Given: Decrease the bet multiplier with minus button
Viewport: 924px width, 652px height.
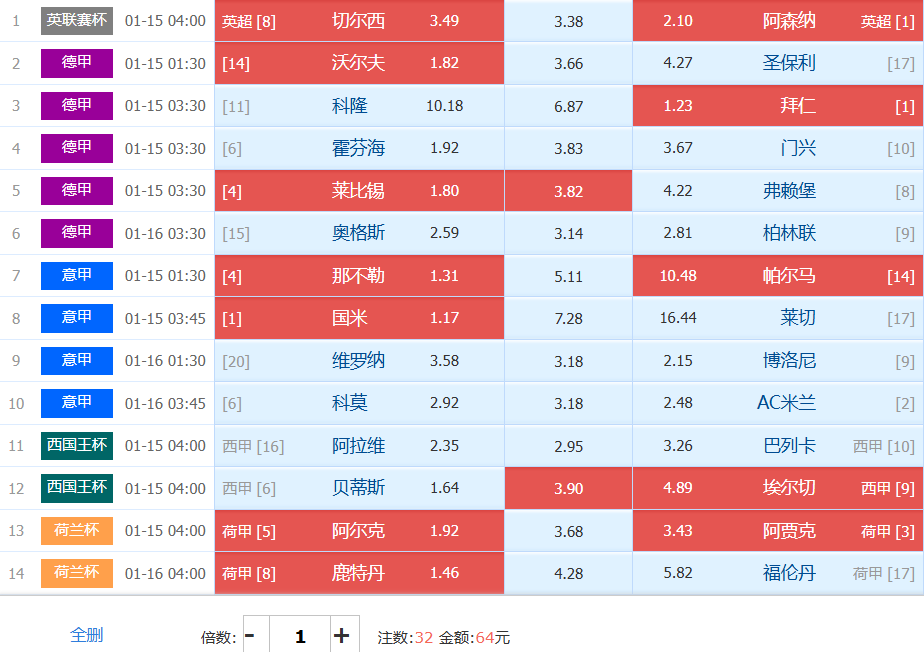Looking at the screenshot, I should [250, 636].
